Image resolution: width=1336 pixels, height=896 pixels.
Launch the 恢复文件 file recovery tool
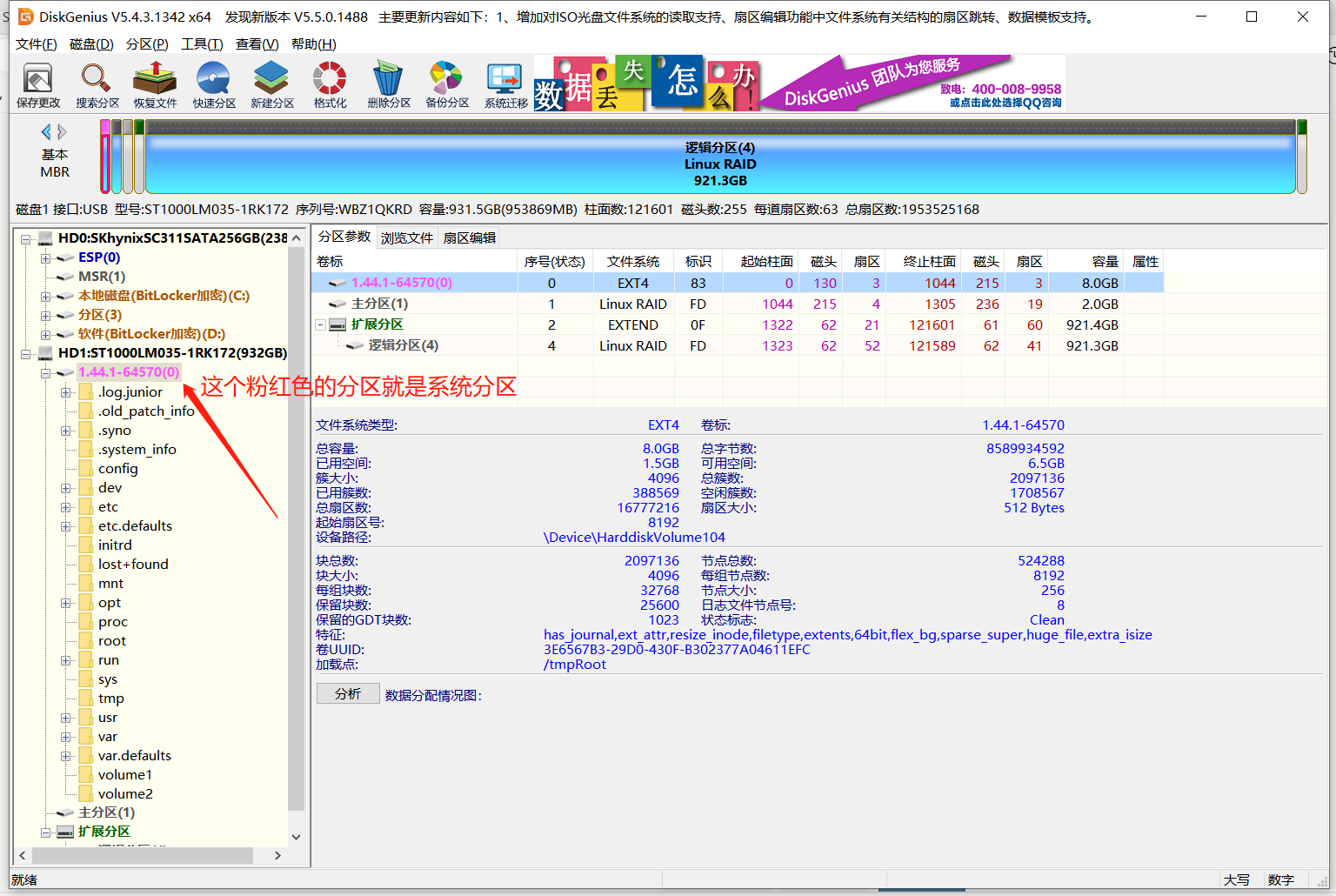tap(155, 84)
